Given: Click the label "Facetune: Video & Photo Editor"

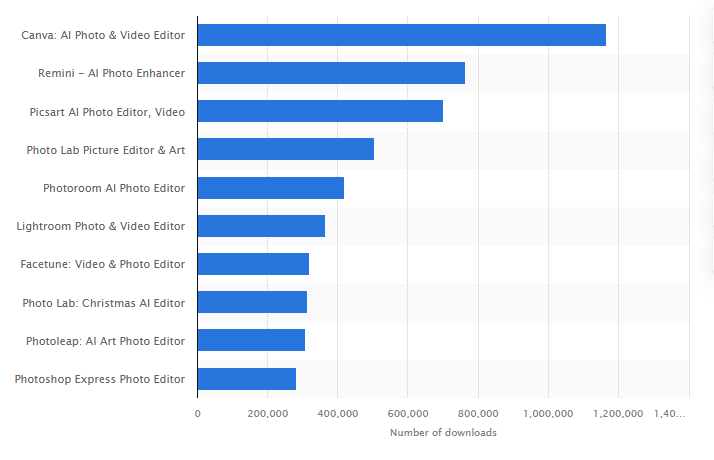Looking at the screenshot, I should pyautogui.click(x=102, y=264).
